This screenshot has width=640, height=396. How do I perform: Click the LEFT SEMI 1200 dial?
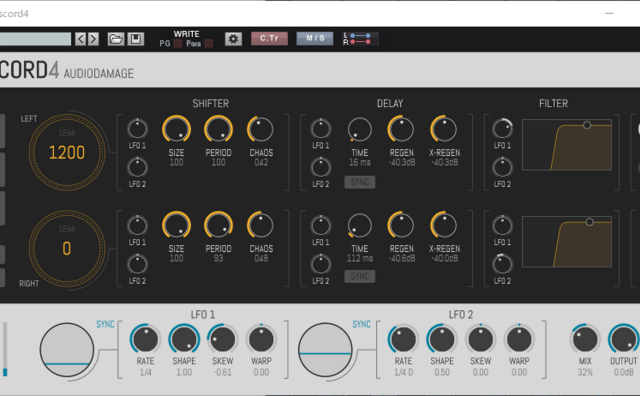coord(67,152)
